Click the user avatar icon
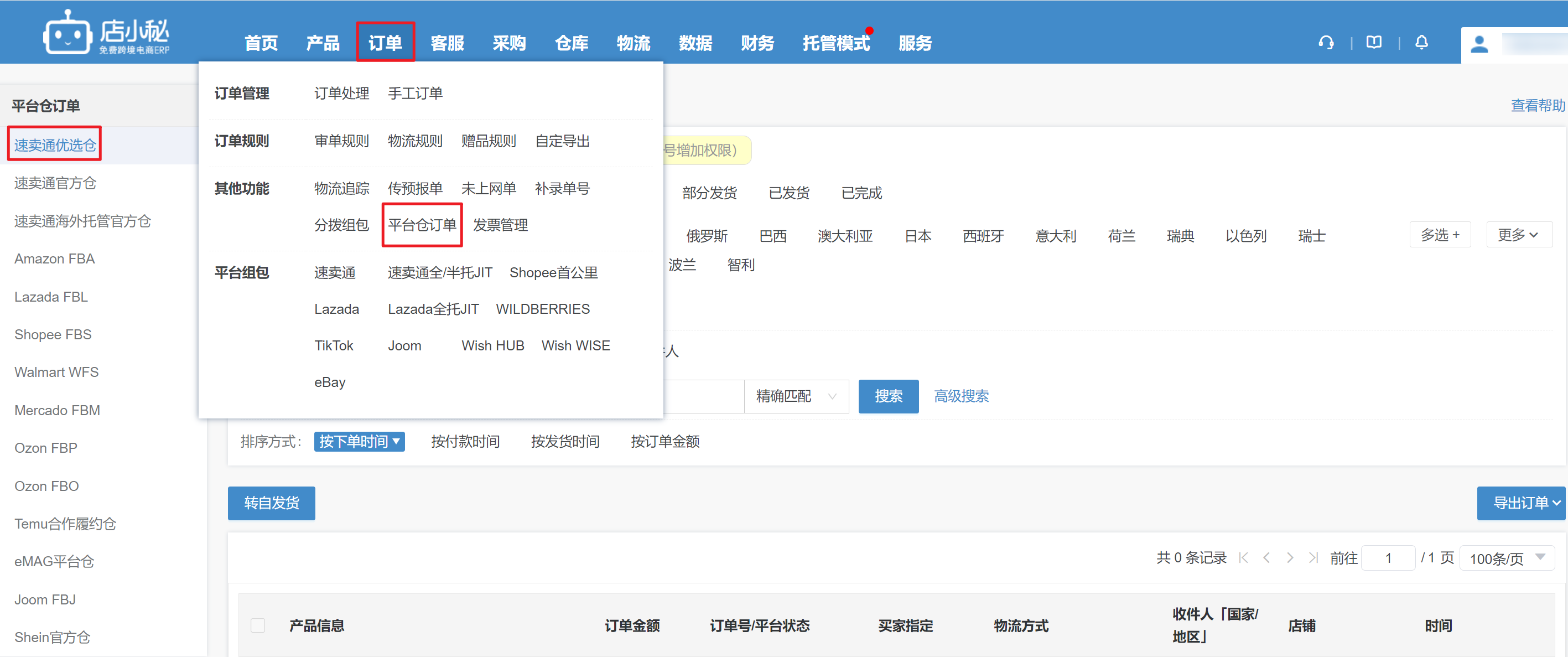 [1479, 44]
